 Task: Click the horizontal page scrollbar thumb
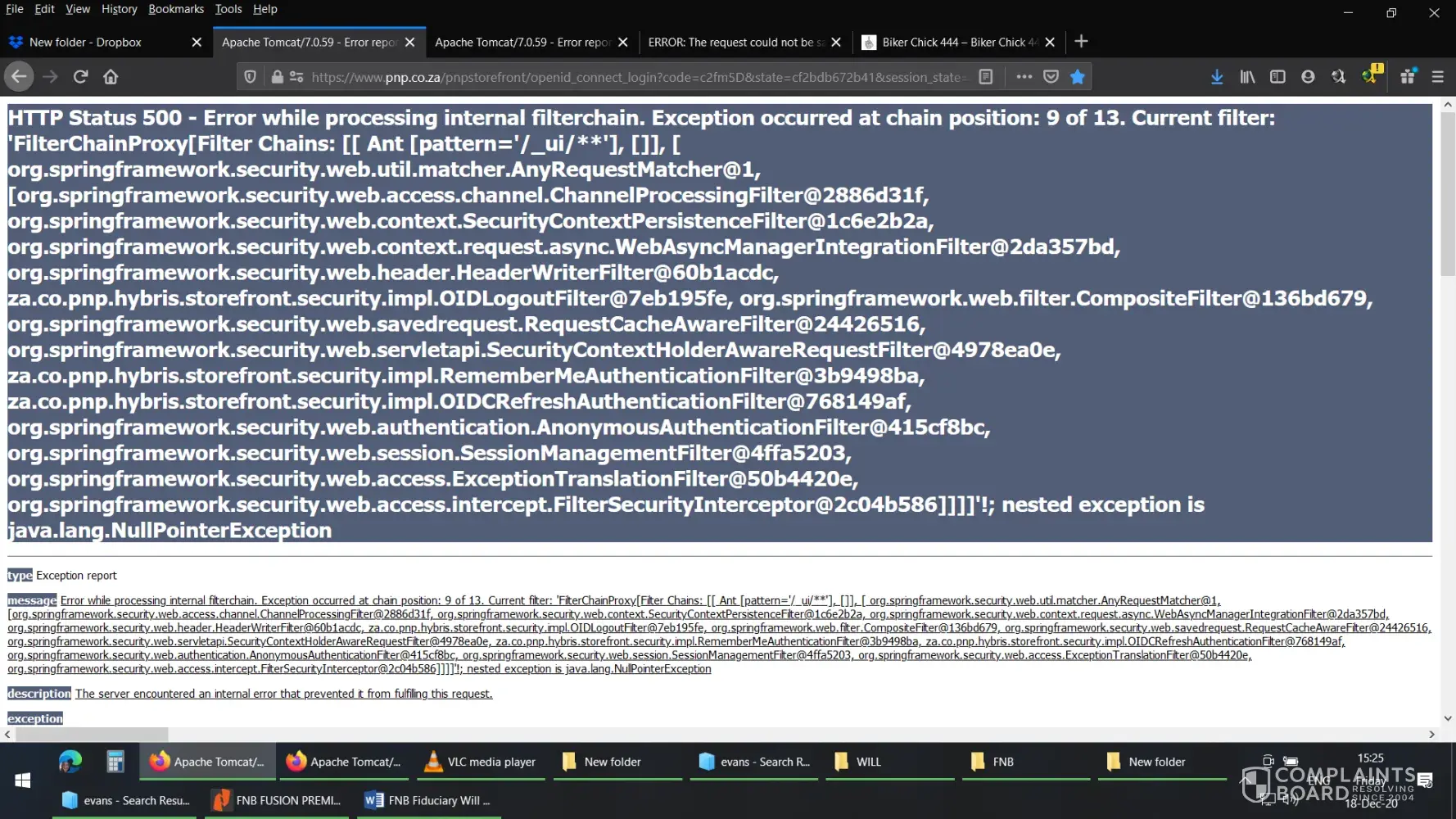92,735
